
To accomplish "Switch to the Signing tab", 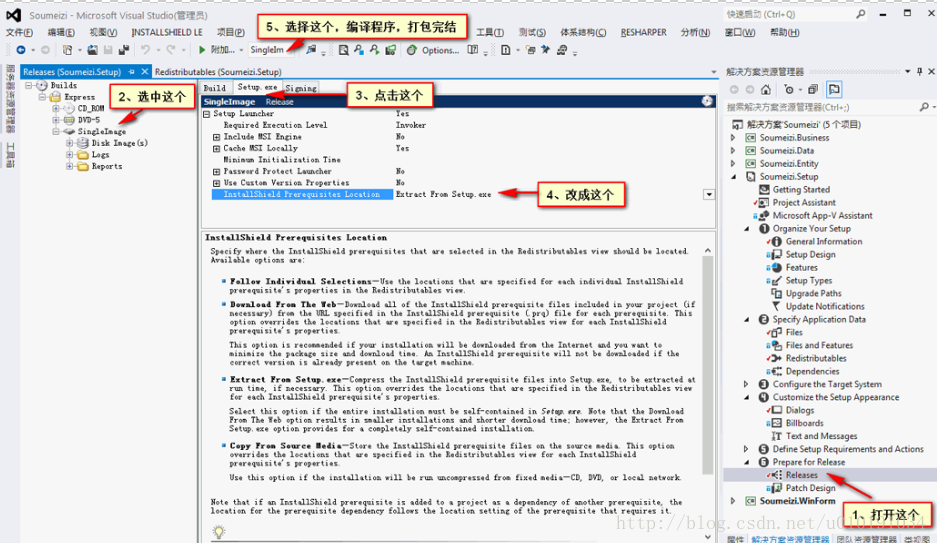I will (301, 88).
